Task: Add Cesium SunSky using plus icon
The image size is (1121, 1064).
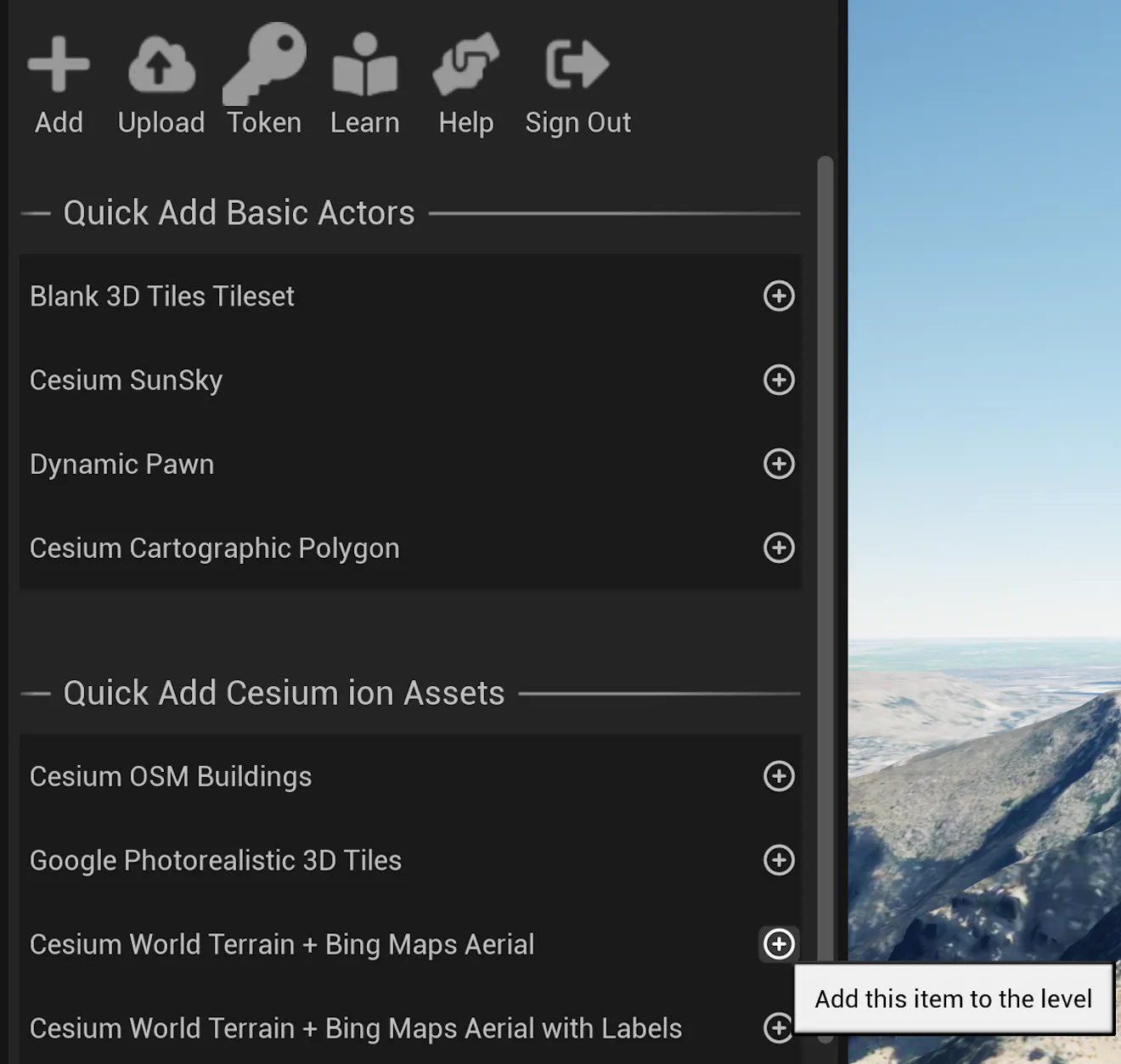Action: tap(779, 380)
